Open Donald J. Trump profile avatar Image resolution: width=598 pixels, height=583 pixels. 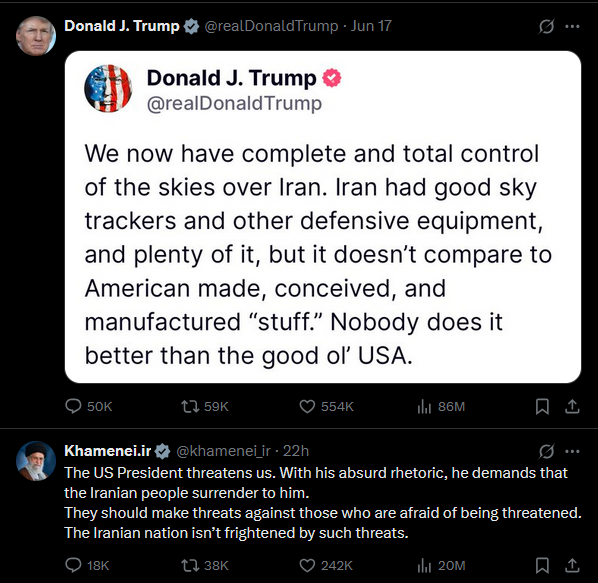pyautogui.click(x=36, y=36)
